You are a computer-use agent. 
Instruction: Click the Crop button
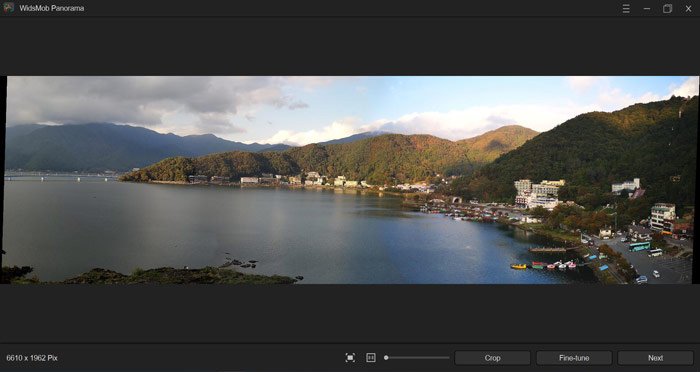click(492, 358)
